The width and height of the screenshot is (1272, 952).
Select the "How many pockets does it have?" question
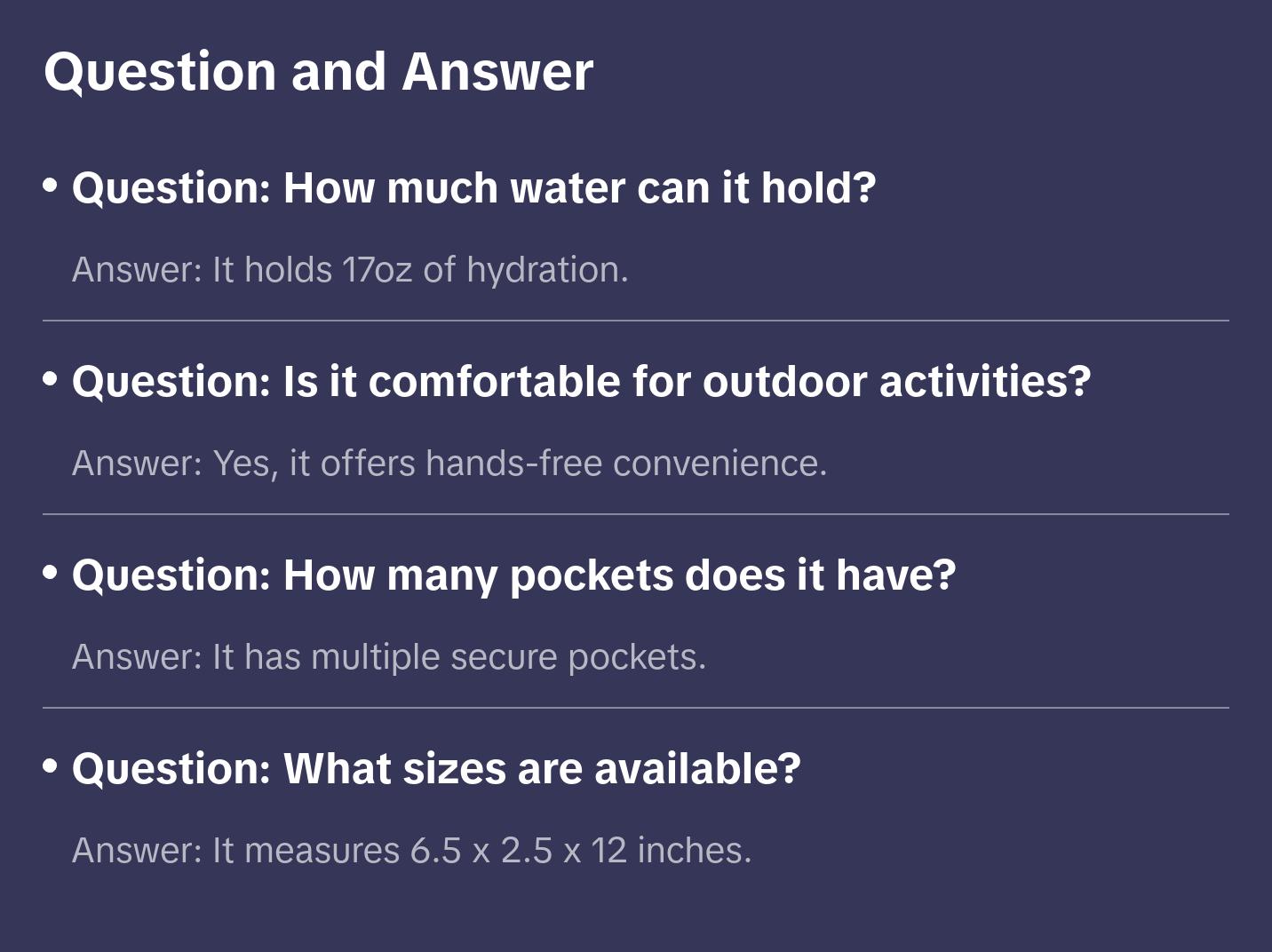pos(513,575)
